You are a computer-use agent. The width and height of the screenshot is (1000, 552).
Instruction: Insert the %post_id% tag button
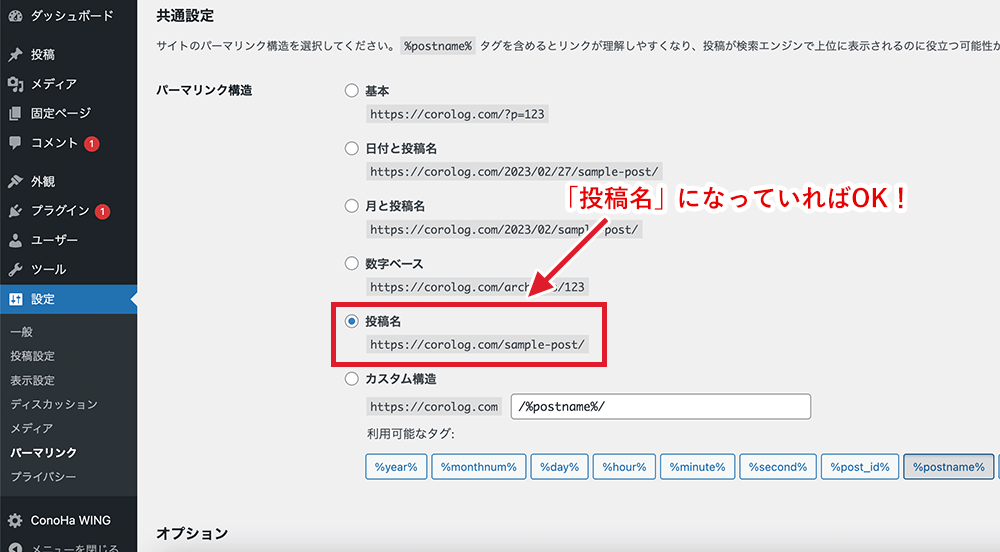point(858,467)
